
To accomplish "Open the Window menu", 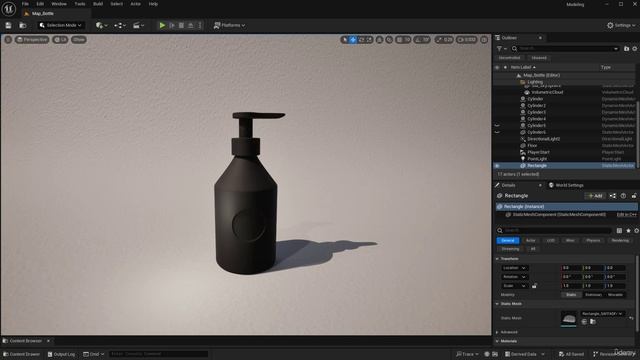I will tap(59, 4).
